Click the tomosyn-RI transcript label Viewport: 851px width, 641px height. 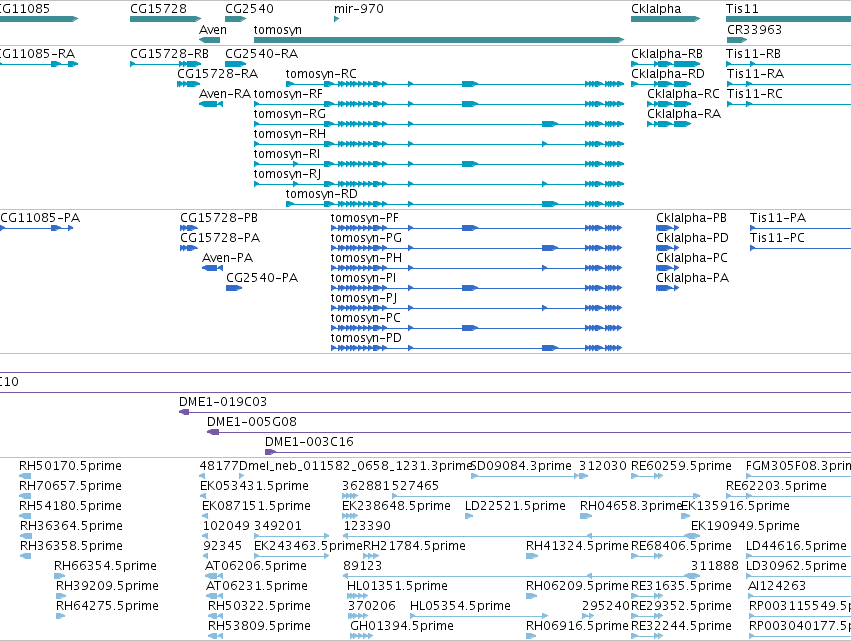pyautogui.click(x=287, y=154)
